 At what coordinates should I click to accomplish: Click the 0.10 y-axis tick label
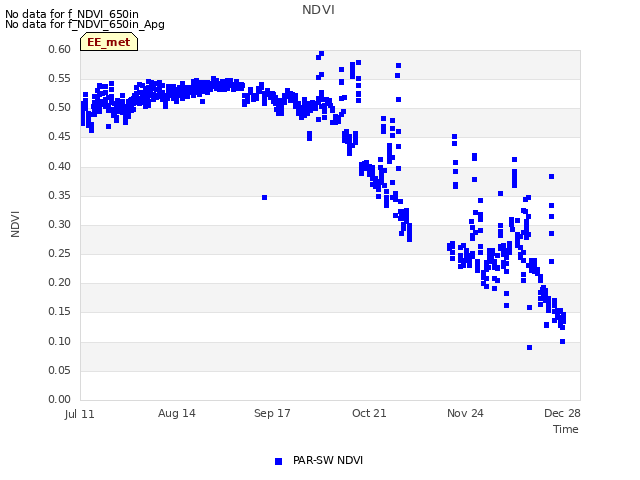[x=60, y=341]
